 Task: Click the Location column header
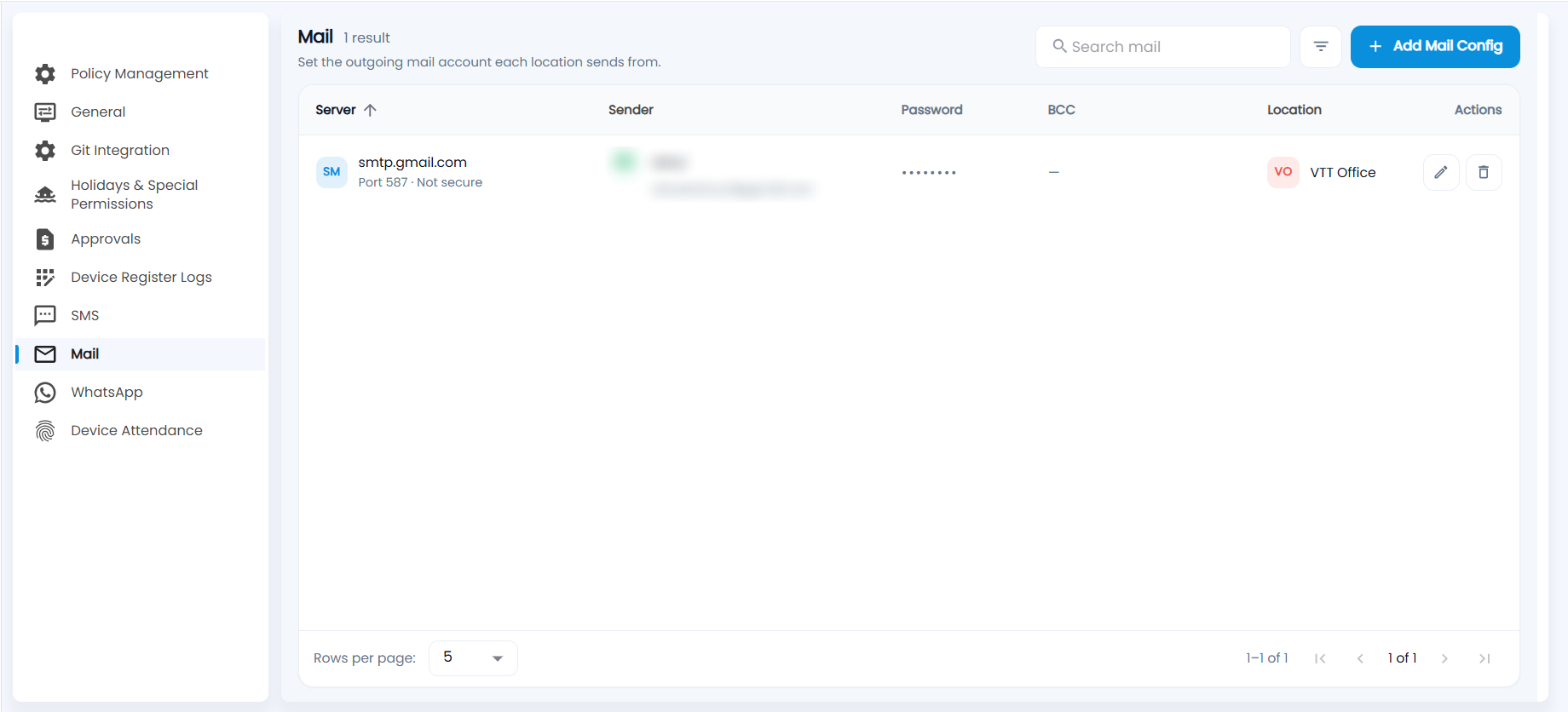click(x=1294, y=110)
